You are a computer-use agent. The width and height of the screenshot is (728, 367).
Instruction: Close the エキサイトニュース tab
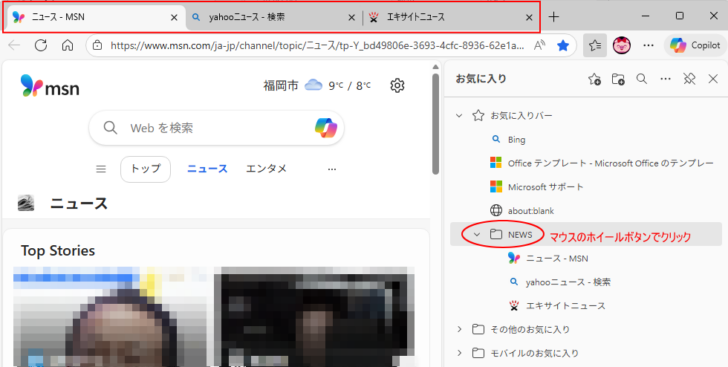[529, 18]
